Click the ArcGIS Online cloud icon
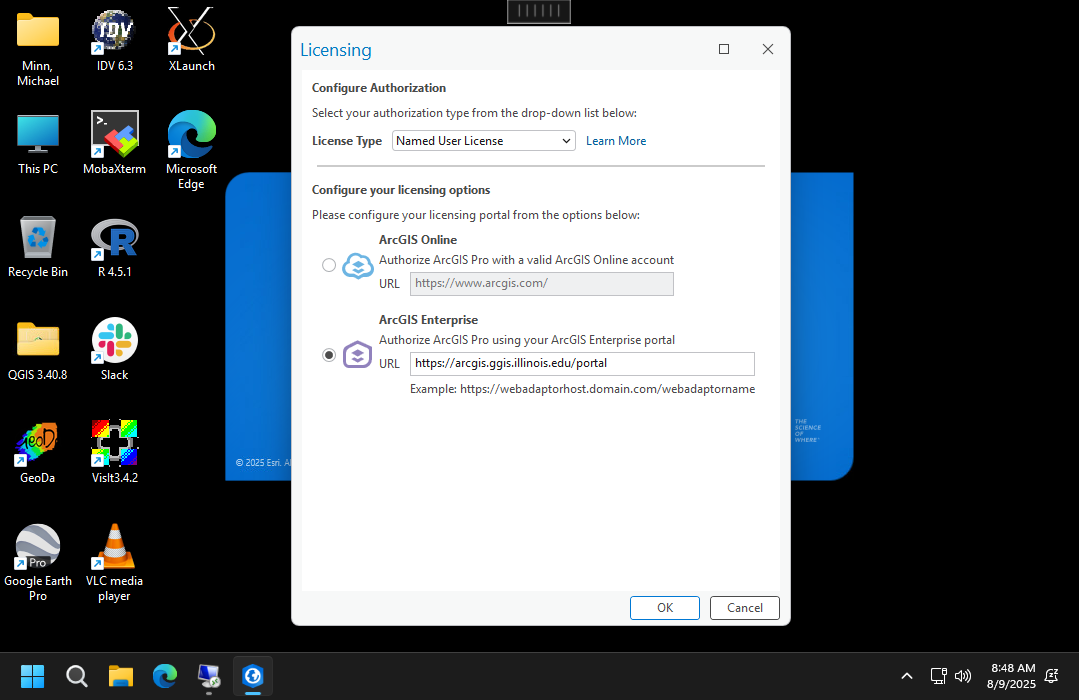The width and height of the screenshot is (1079, 700). pos(358,266)
